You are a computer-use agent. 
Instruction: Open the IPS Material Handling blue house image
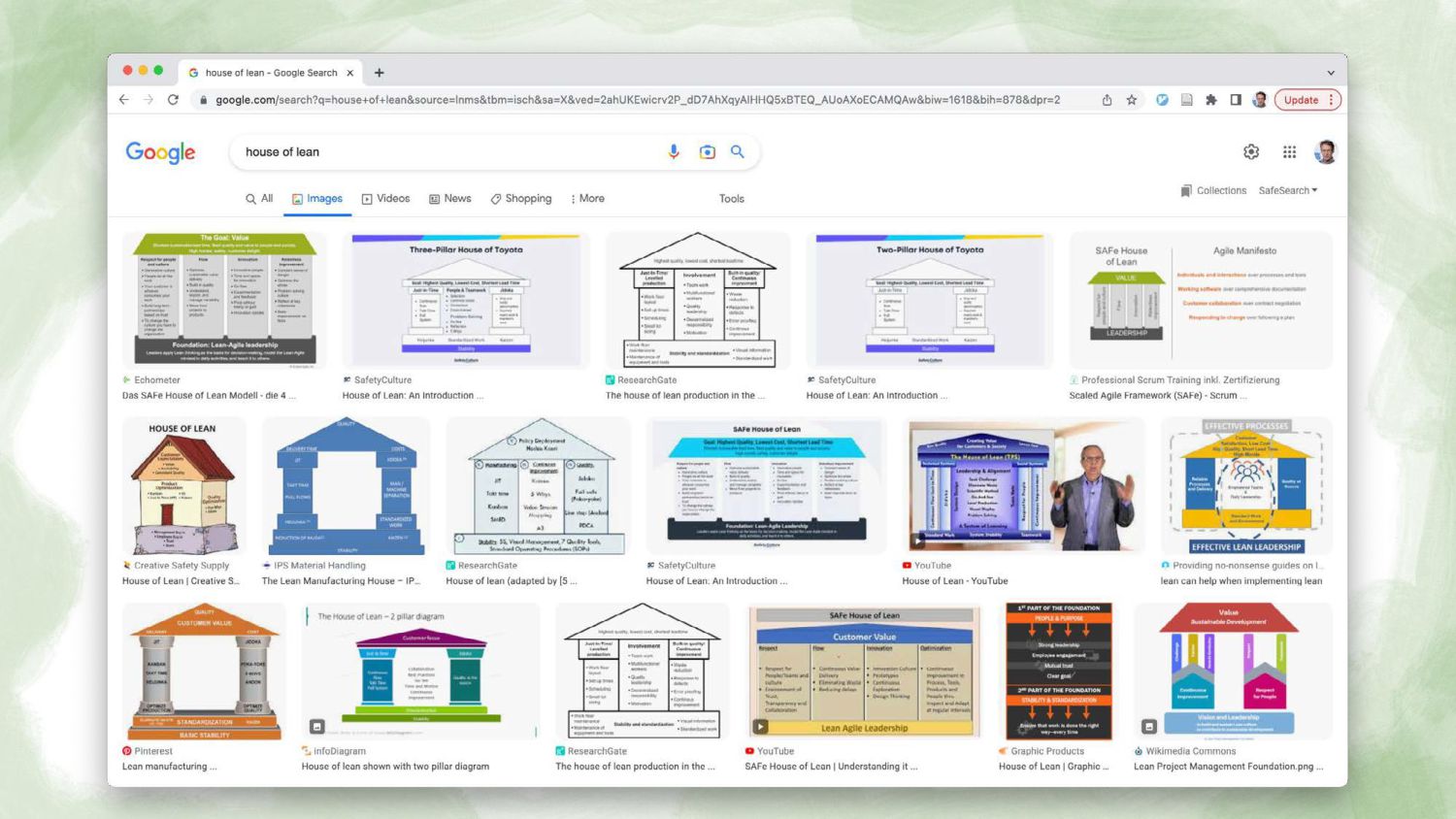346,486
